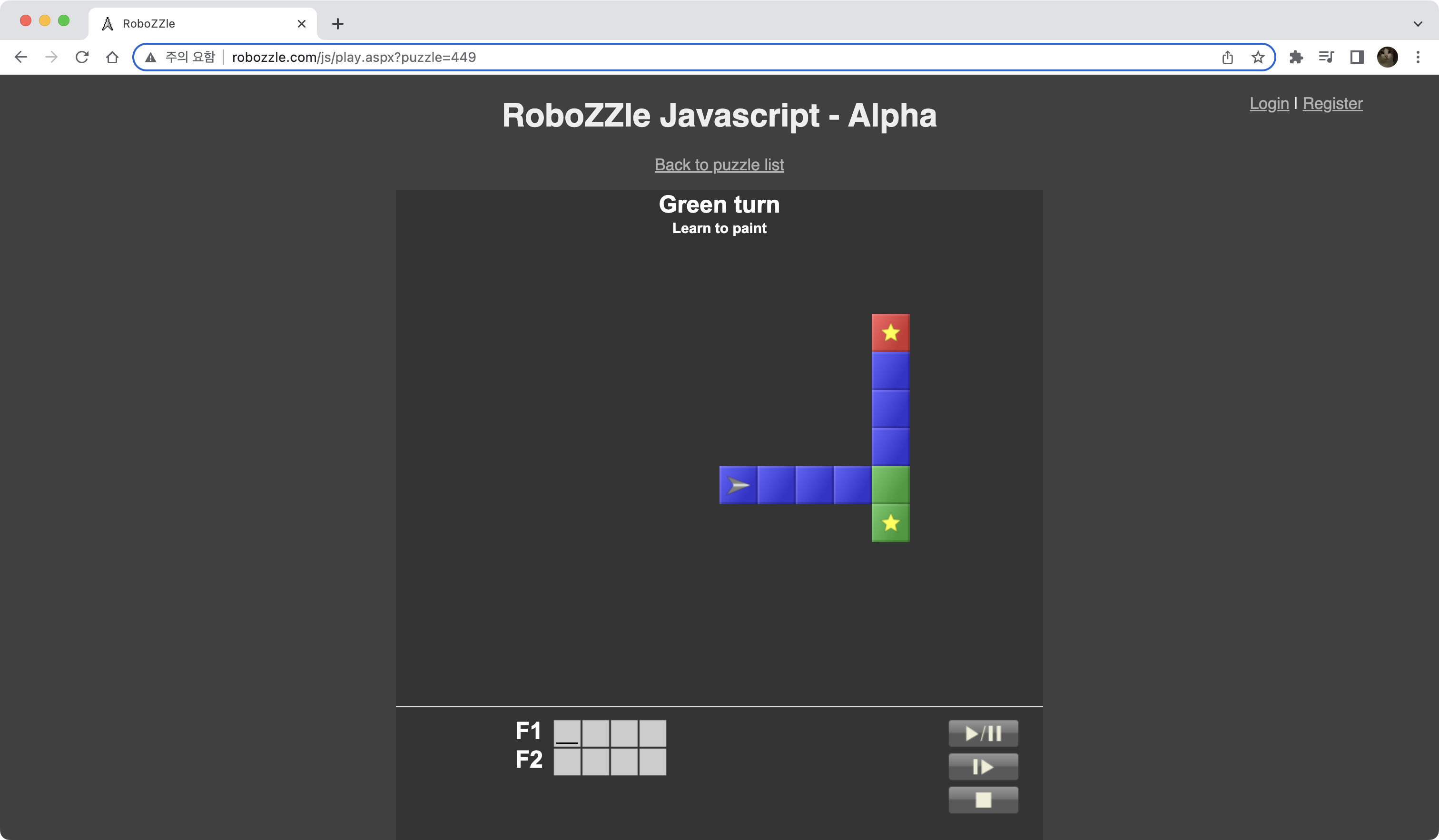Expand the tab search chevron
1439x840 pixels.
[1418, 23]
